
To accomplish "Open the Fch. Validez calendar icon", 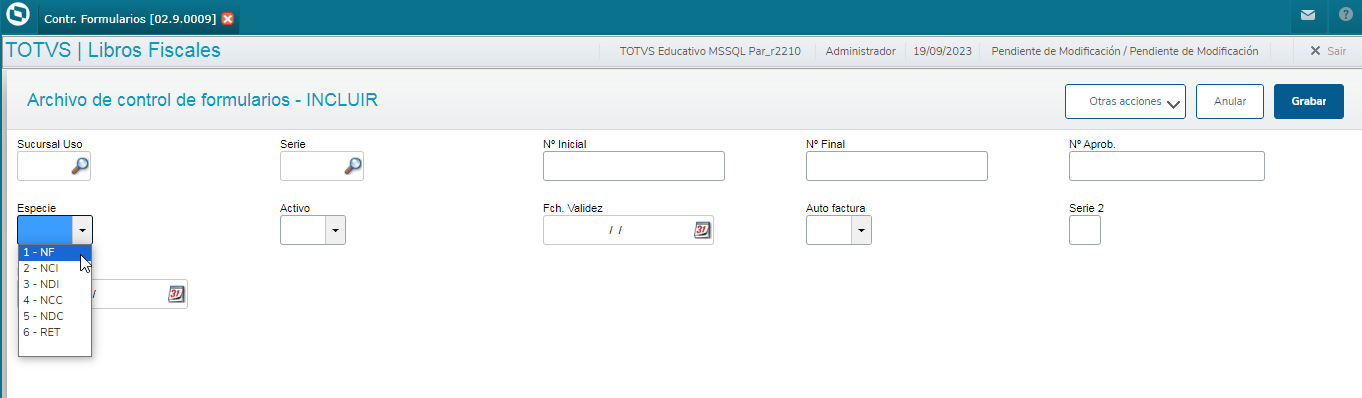I will point(702,230).
